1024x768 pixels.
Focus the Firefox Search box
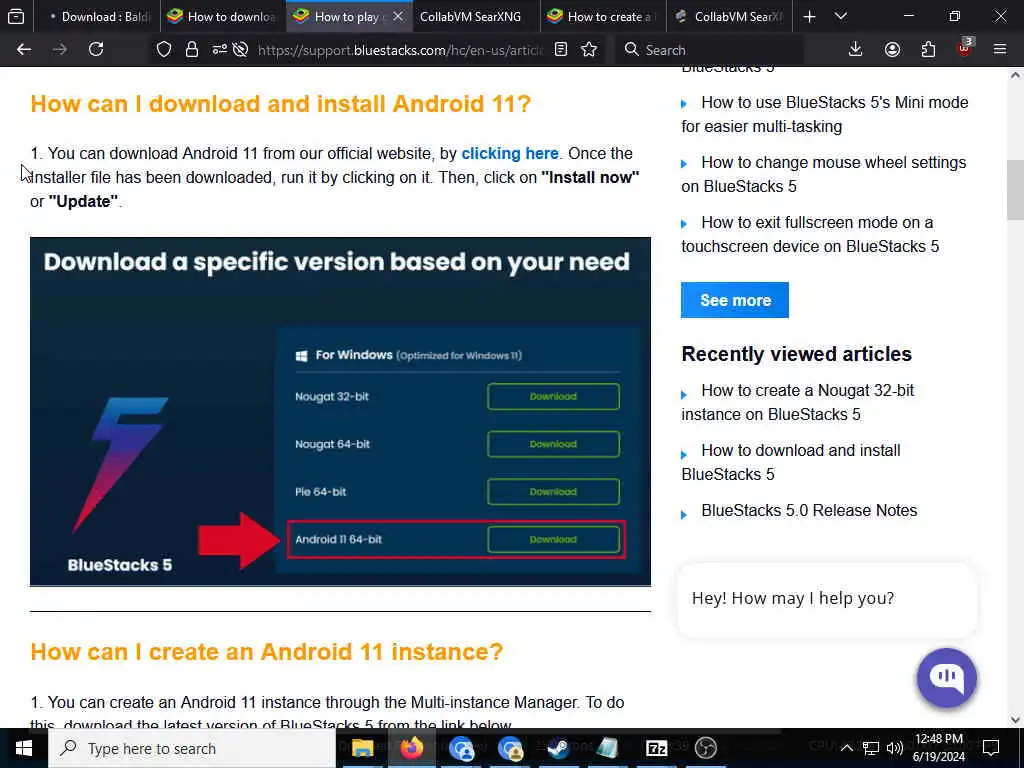pyautogui.click(x=709, y=50)
